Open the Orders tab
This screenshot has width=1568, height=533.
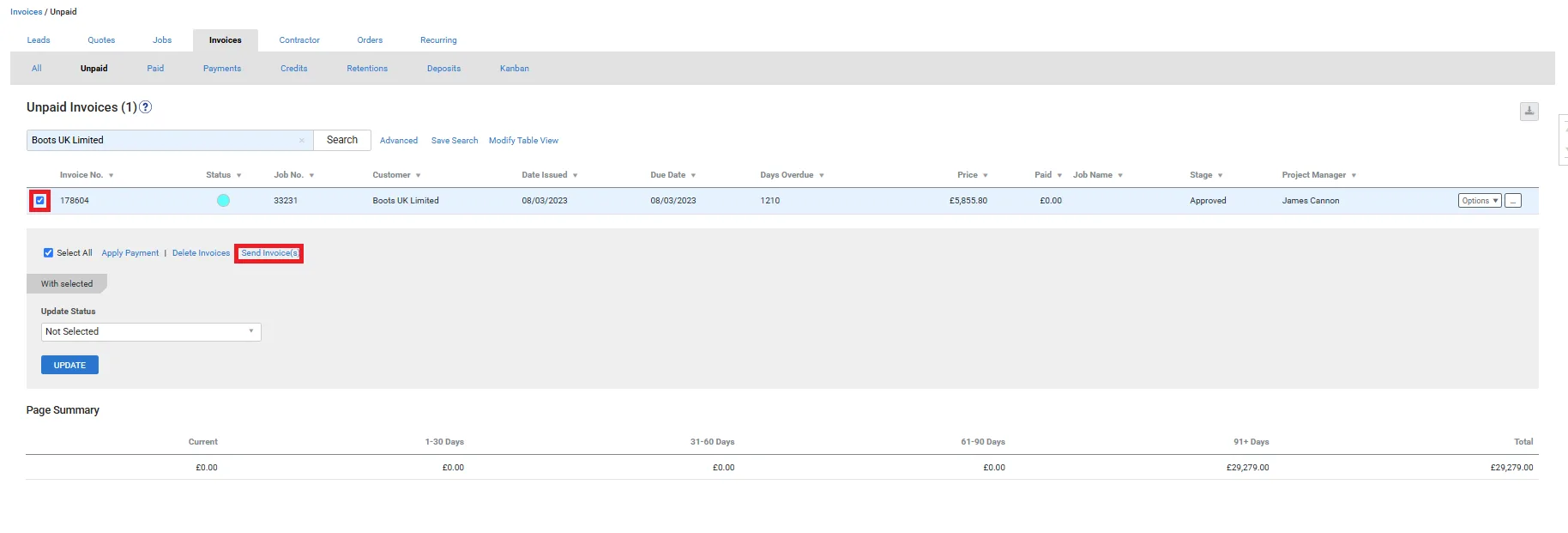370,40
